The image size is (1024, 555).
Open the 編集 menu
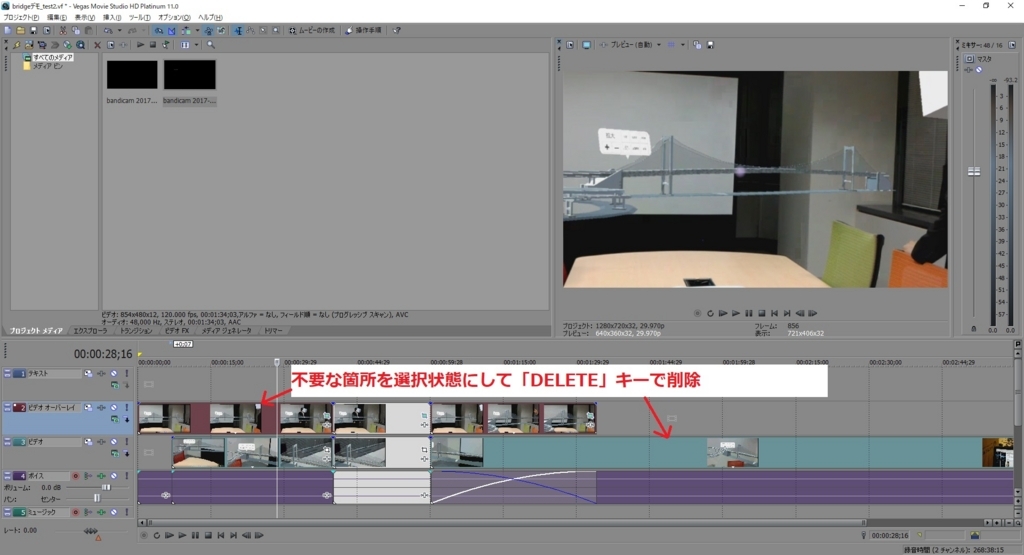click(57, 18)
